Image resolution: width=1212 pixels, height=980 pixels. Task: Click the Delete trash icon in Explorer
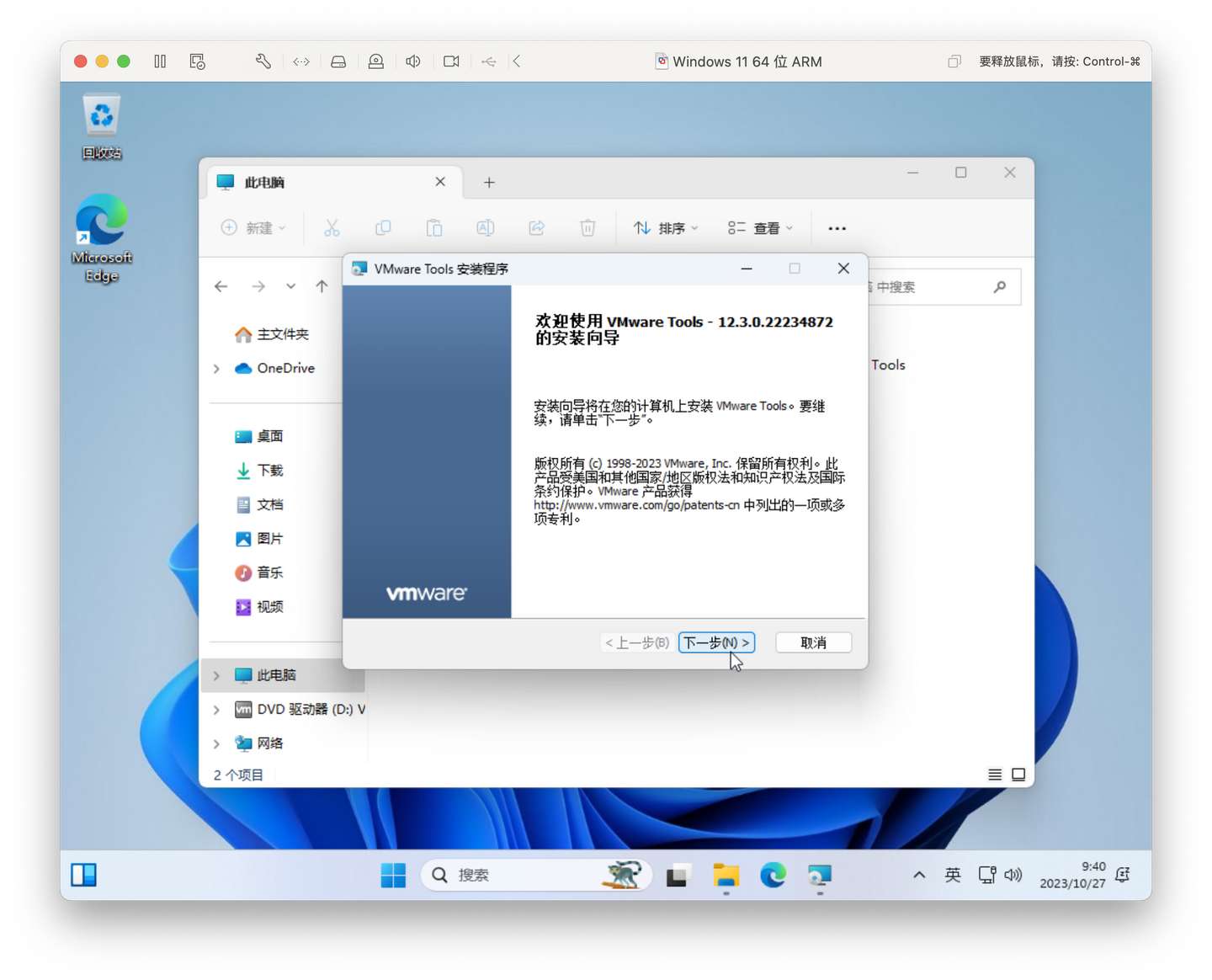pyautogui.click(x=587, y=228)
